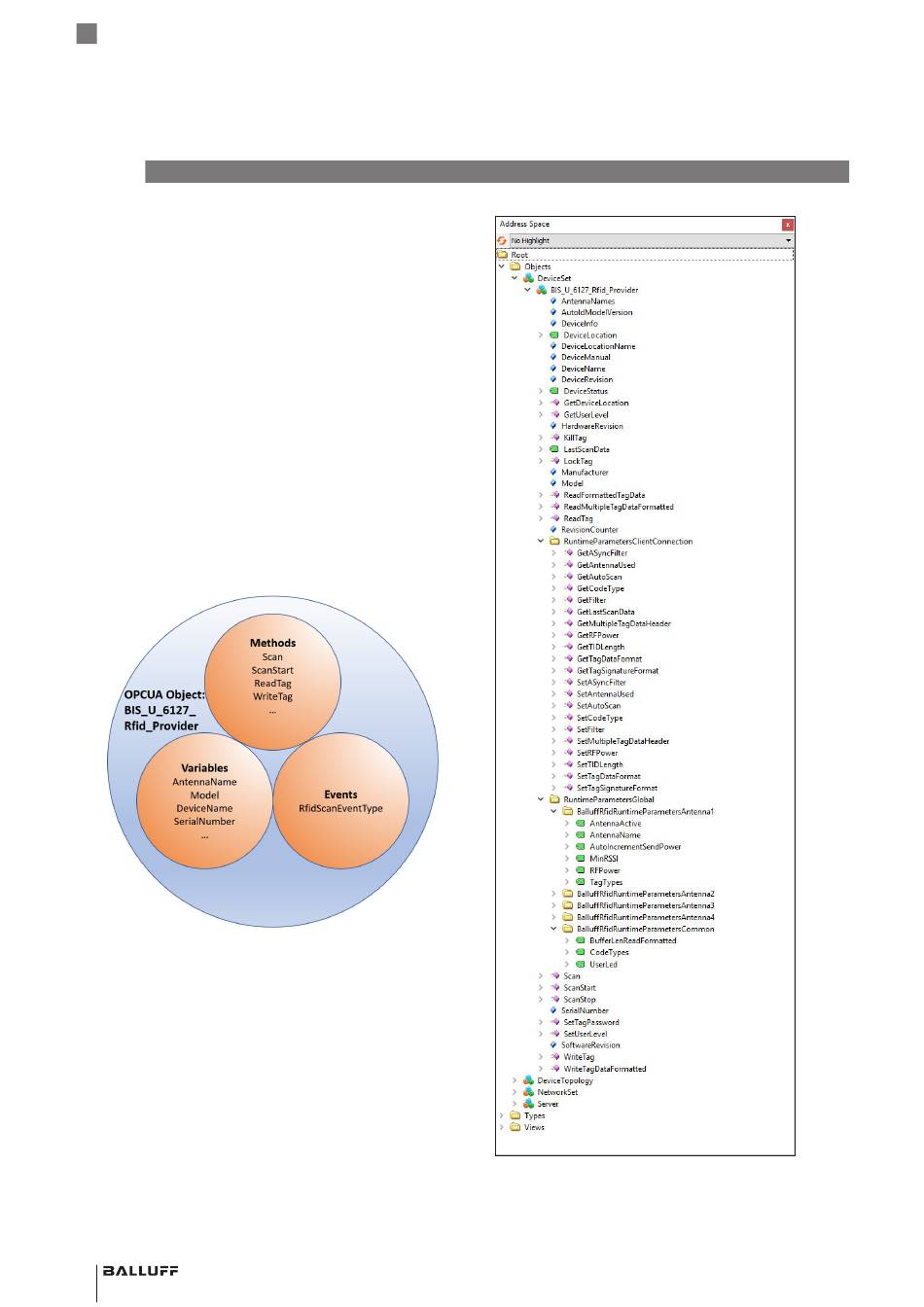Click the green AntennaActive variable icon
Image resolution: width=924 pixels, height=1307 pixels.
tap(581, 824)
